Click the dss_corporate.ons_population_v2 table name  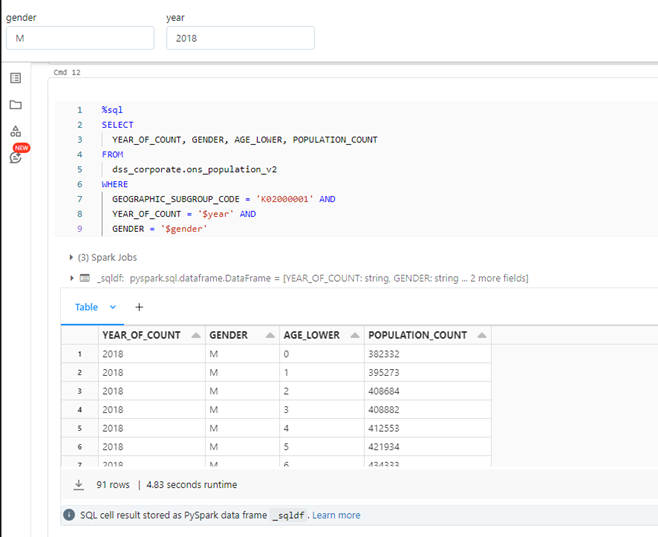coord(194,169)
